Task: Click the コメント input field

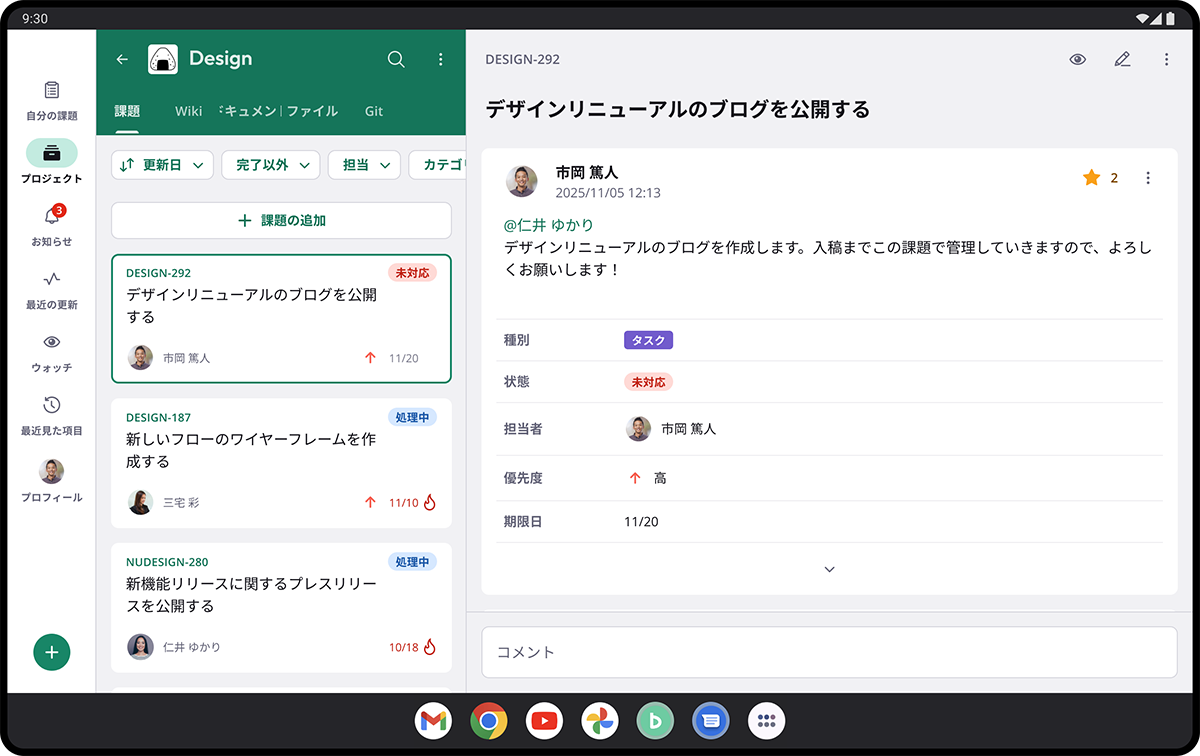Action: pyautogui.click(x=829, y=652)
